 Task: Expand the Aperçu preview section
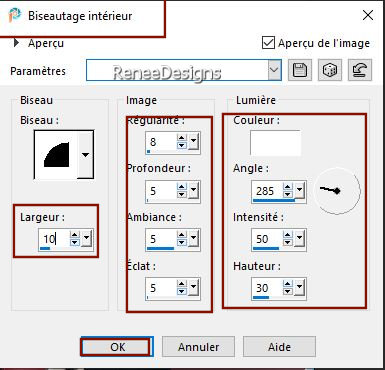point(16,43)
